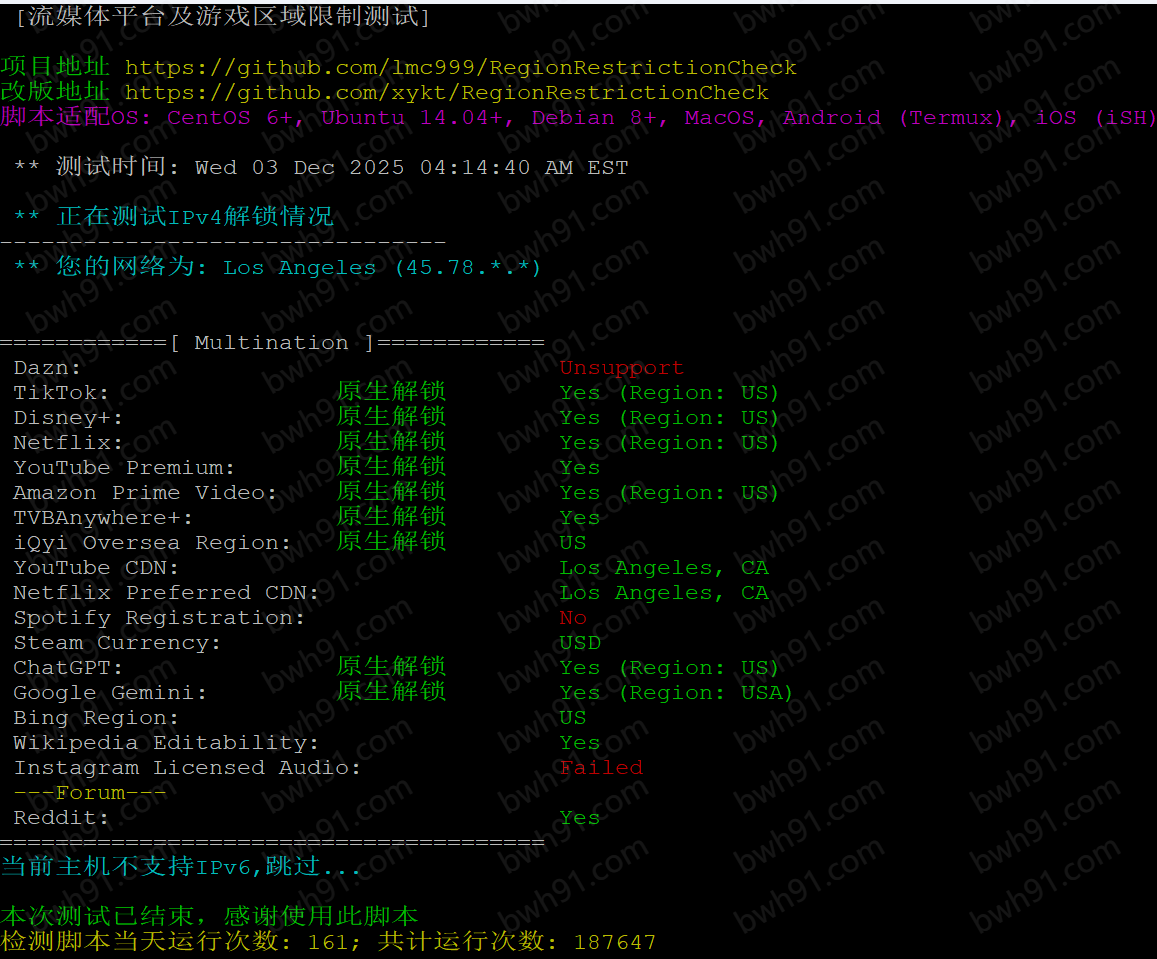This screenshot has width=1157, height=959.
Task: Click the lmc999 RegionRestrictionCheck GitHub URL
Action: [x=460, y=68]
